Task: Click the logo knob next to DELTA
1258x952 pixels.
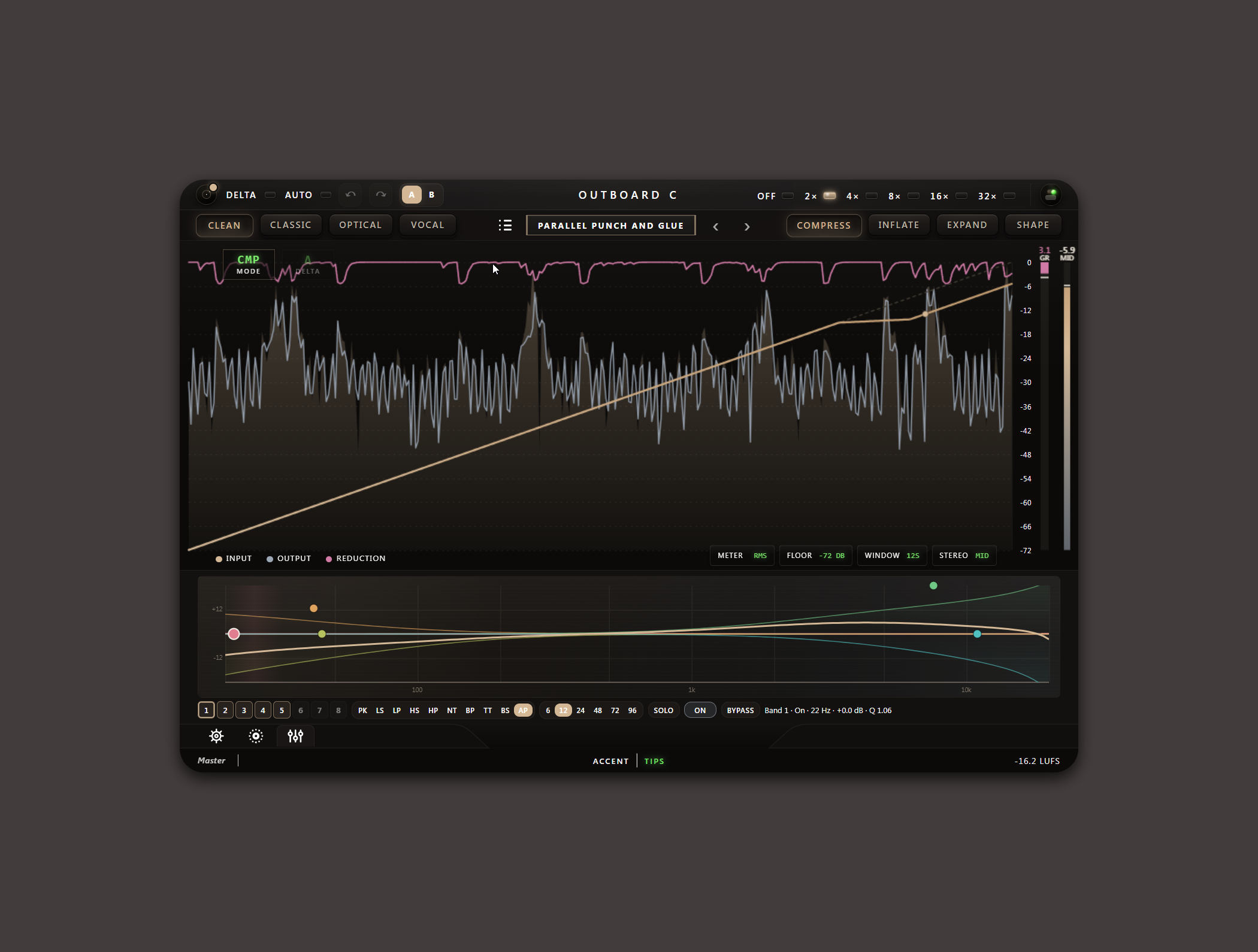Action: (x=207, y=195)
